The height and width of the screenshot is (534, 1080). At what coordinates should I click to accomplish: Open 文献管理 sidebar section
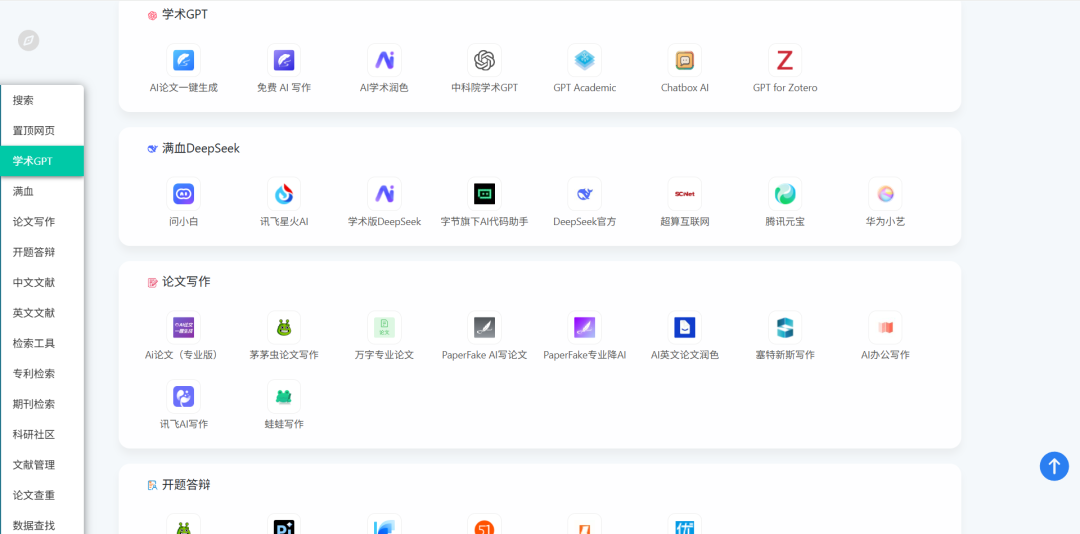[34, 465]
